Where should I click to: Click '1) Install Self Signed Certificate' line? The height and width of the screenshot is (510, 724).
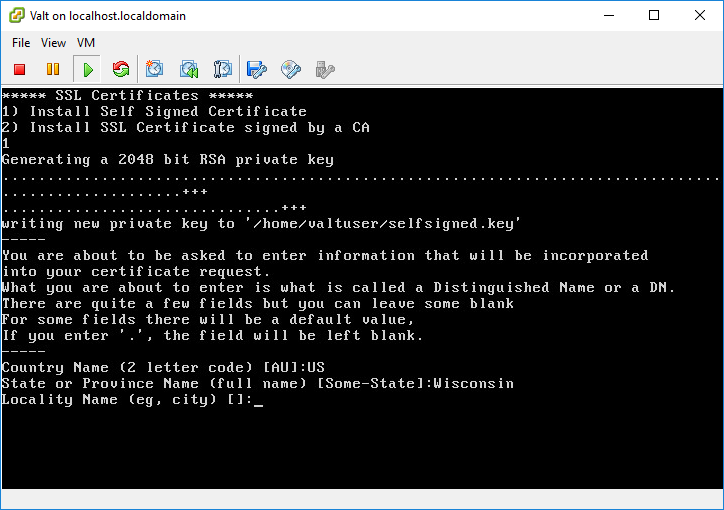(154, 112)
